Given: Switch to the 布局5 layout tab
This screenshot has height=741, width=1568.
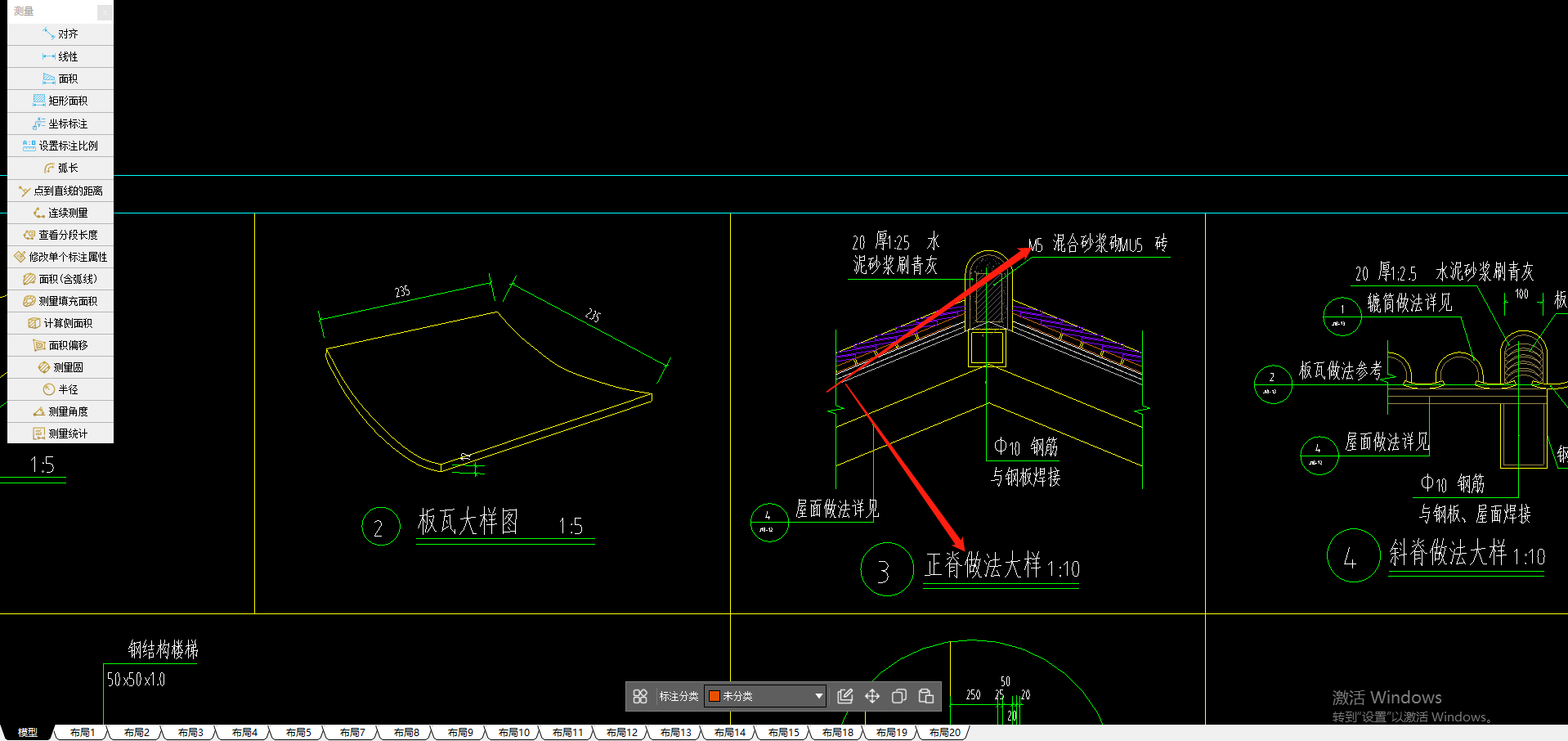Looking at the screenshot, I should [x=298, y=733].
